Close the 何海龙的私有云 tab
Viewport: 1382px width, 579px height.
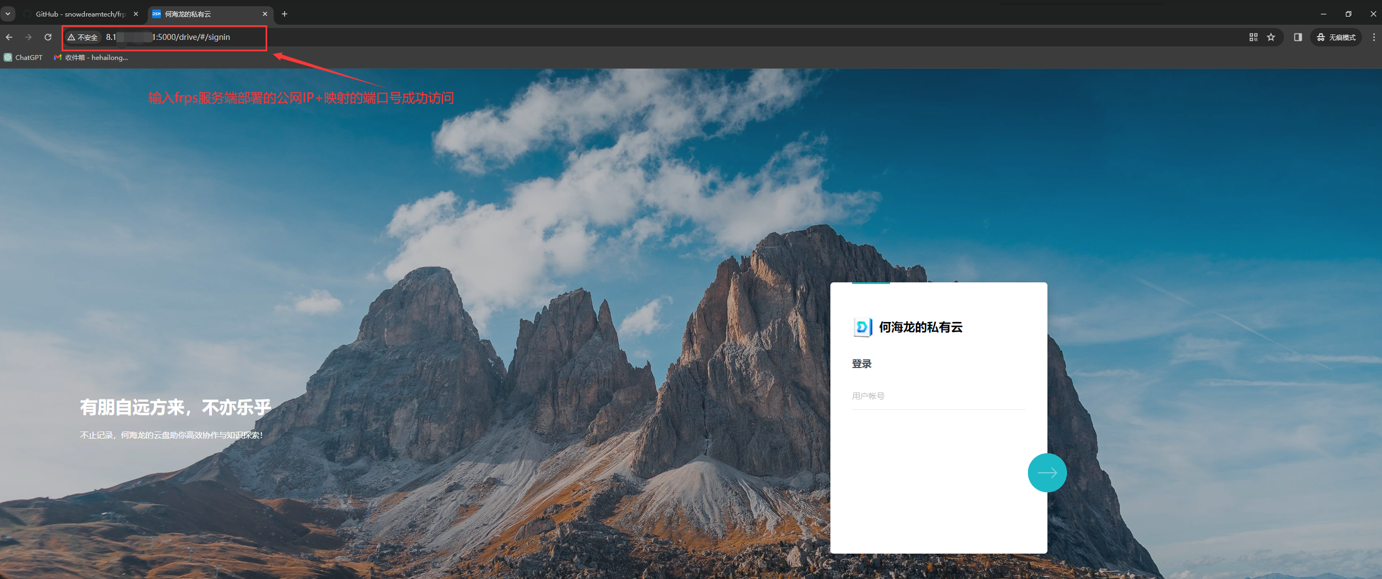265,14
